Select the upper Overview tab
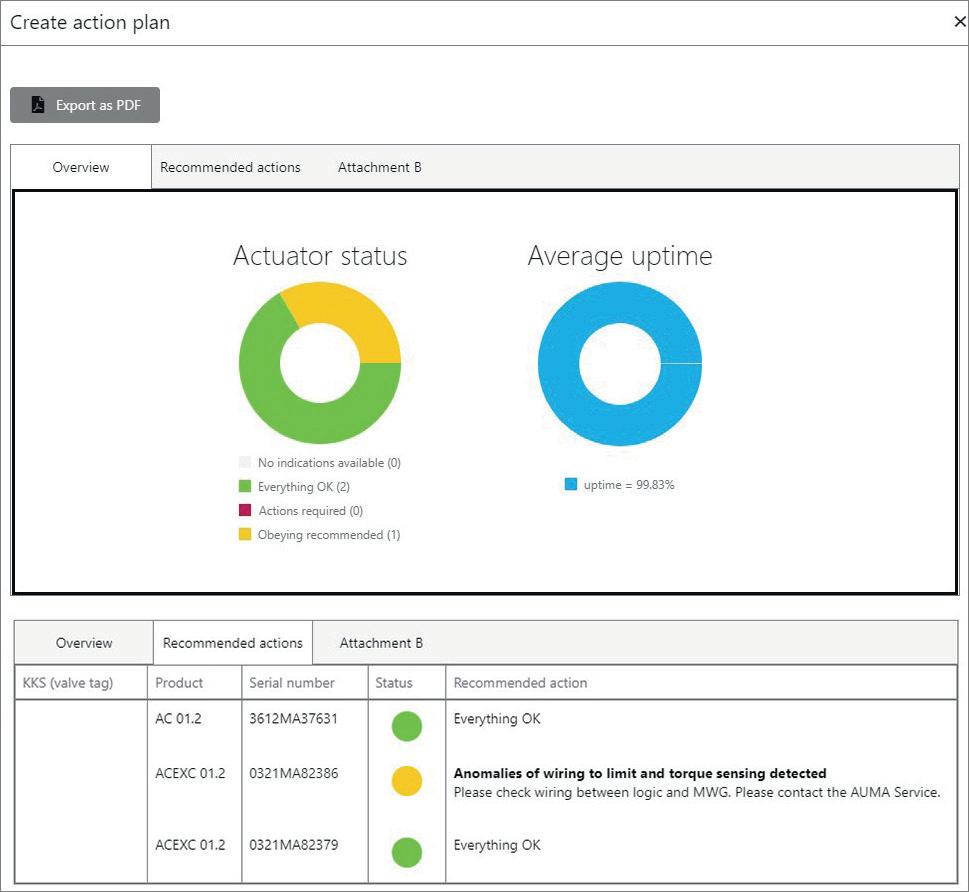The height and width of the screenshot is (892, 969). pyautogui.click(x=81, y=167)
